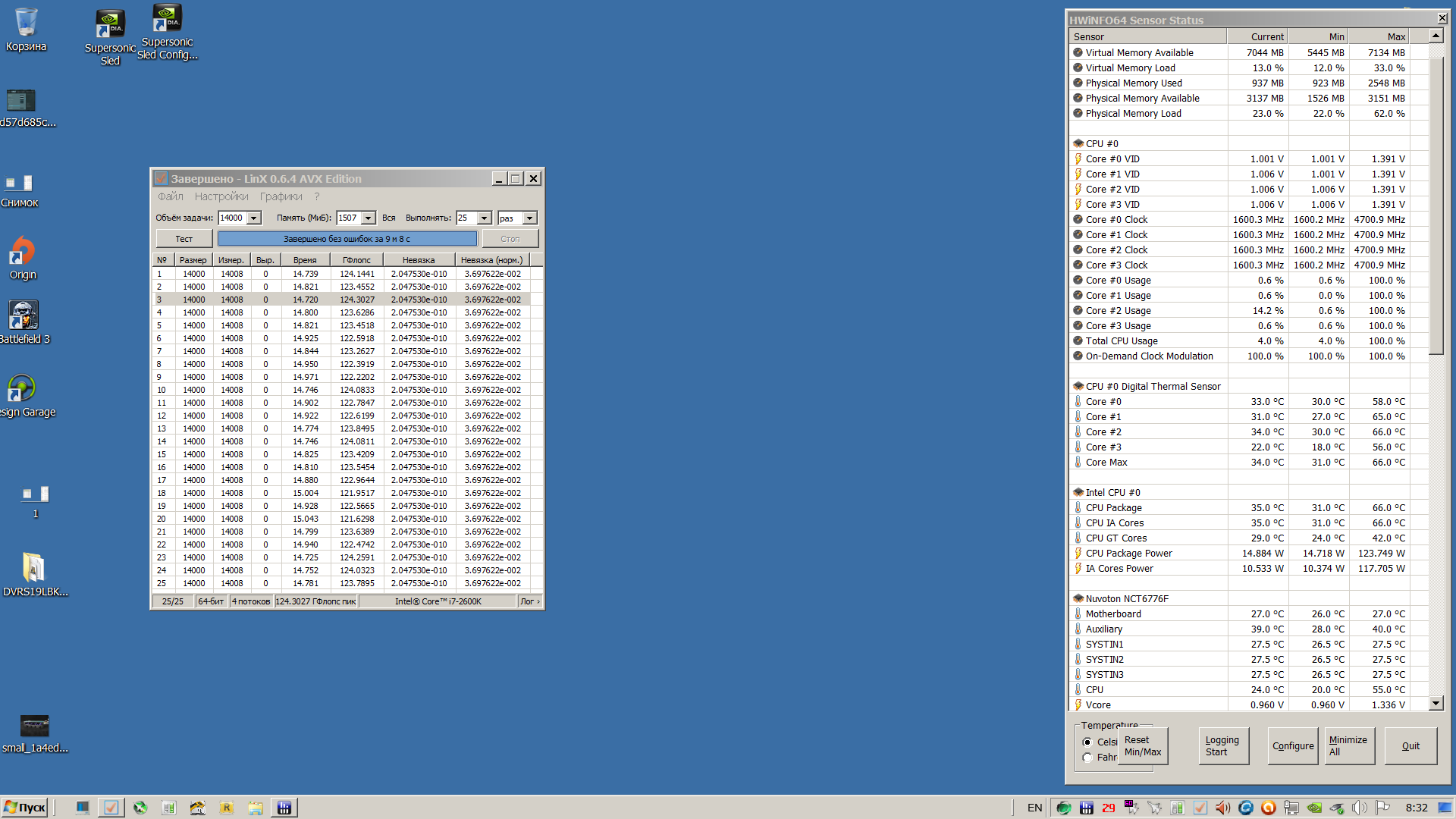
Task: Open the Графики menu
Action: tap(281, 196)
